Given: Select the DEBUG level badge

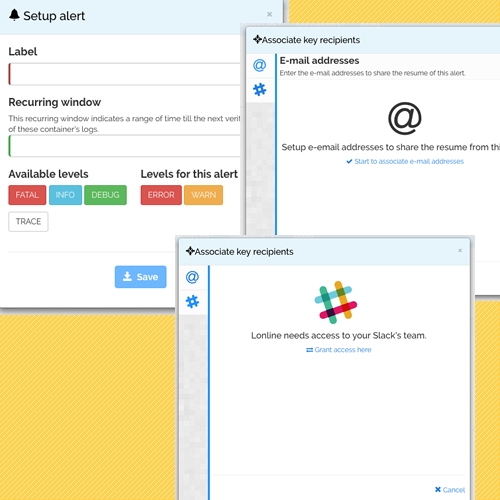Looking at the screenshot, I should click(105, 195).
